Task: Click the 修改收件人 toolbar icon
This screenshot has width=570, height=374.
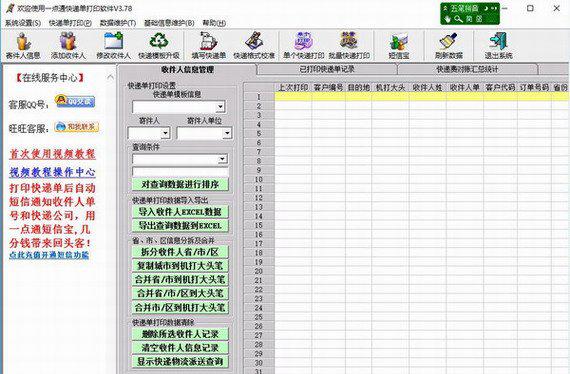Action: [x=113, y=45]
